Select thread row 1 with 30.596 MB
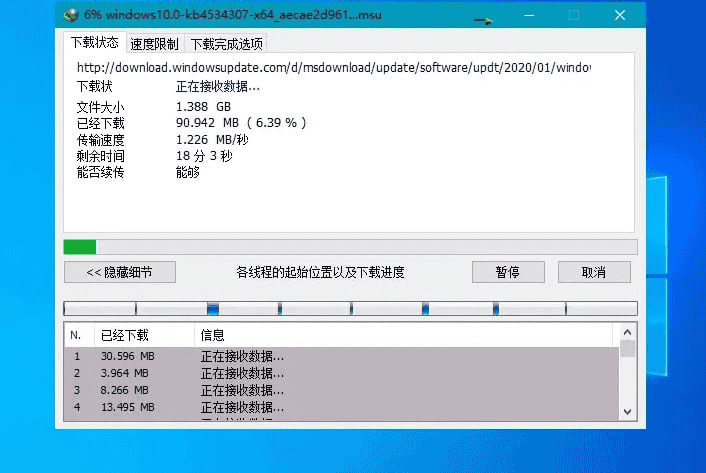706x473 pixels. pos(340,356)
